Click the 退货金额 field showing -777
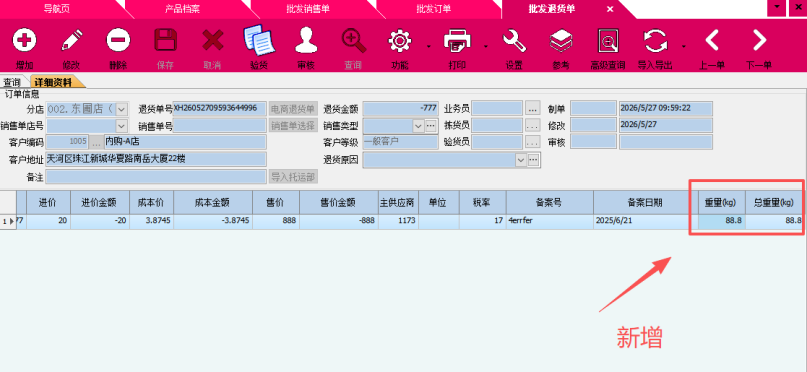Viewport: 807px width, 372px height. click(401, 109)
